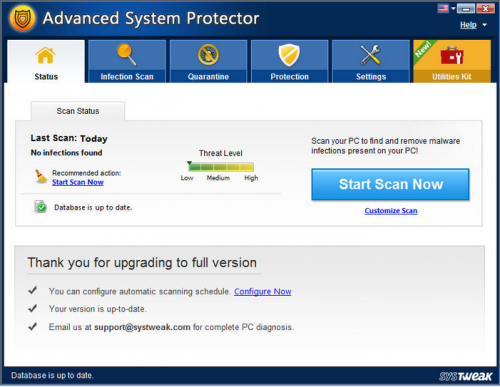
Task: Open the Settings wrench icon
Action: point(371,55)
